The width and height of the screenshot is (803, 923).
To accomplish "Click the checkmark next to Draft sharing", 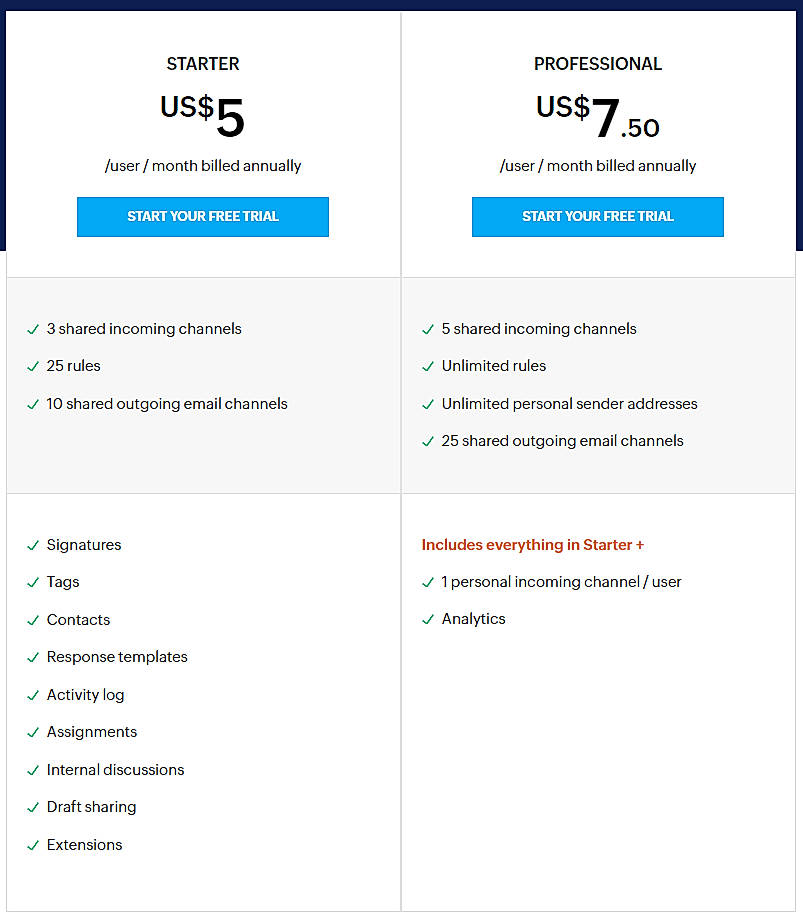I will click(32, 807).
